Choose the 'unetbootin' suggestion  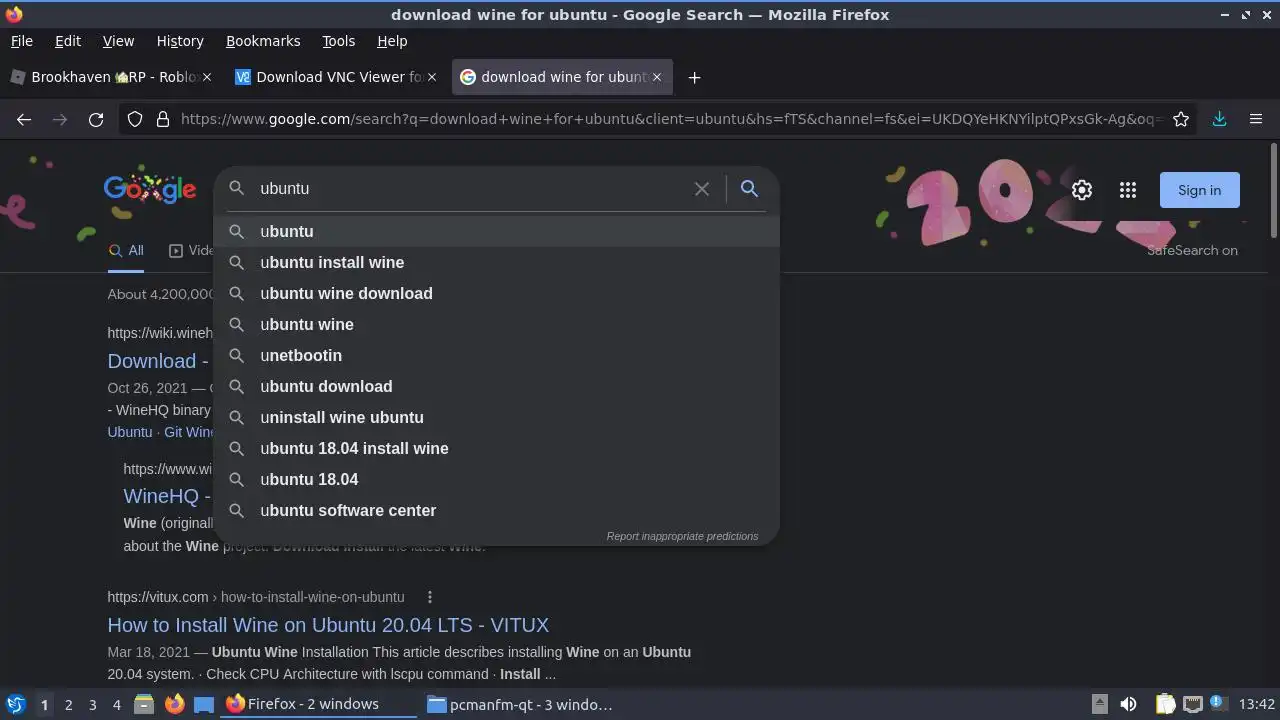tap(496, 355)
